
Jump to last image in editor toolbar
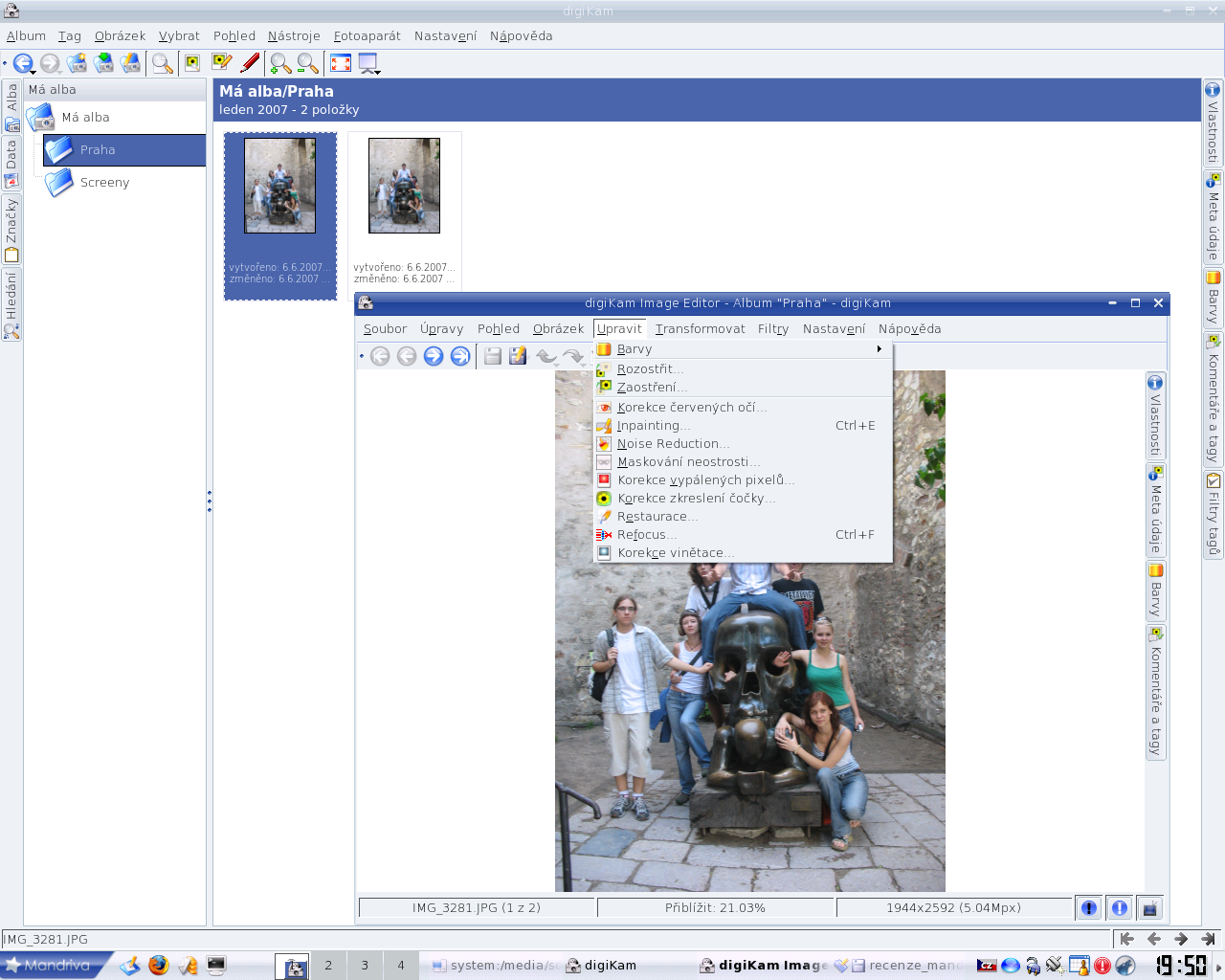[x=460, y=356]
